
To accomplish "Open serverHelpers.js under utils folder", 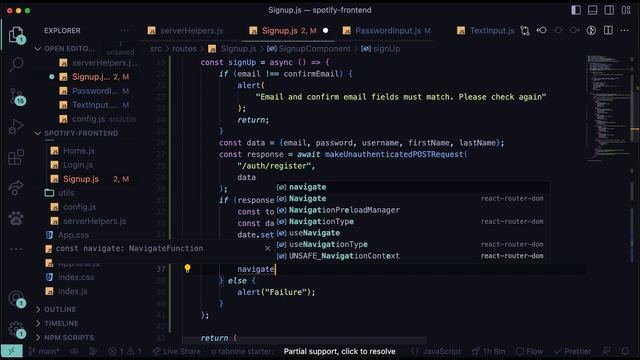I will tap(94, 221).
